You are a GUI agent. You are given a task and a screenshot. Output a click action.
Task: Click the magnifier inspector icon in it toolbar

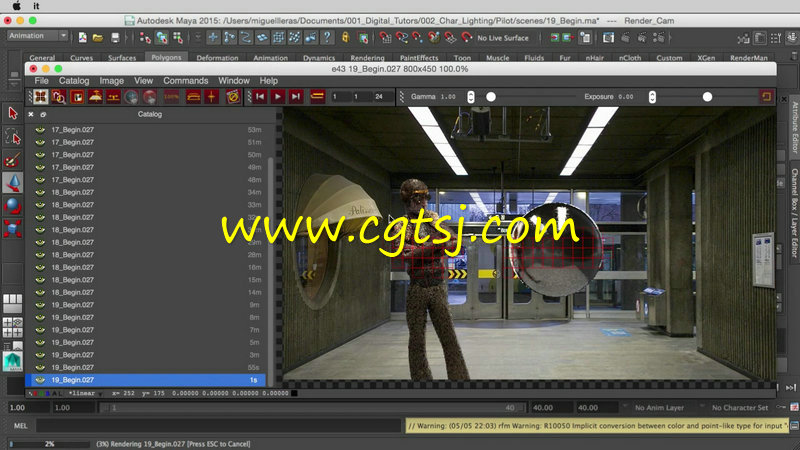click(59, 96)
